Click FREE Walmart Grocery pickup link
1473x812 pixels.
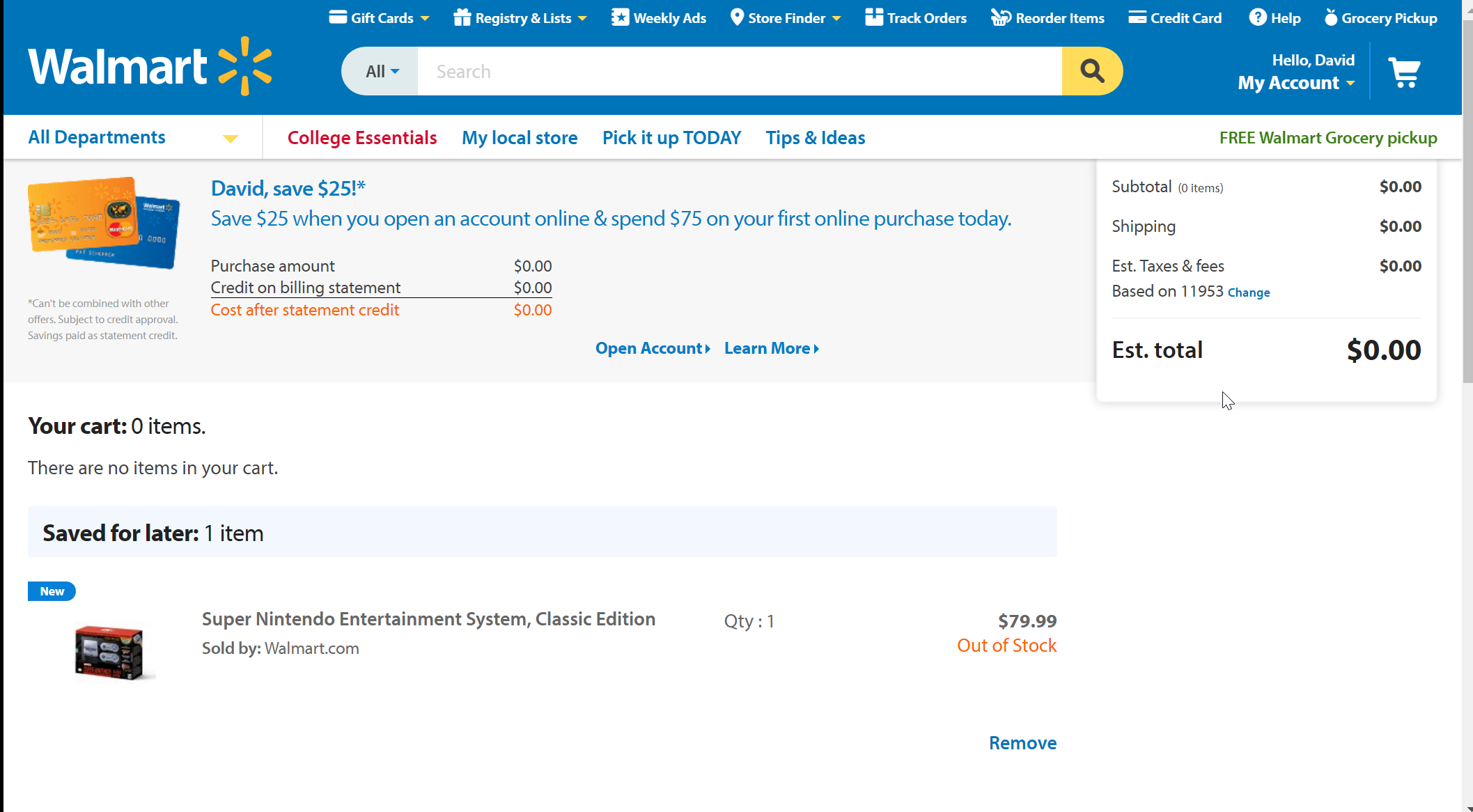point(1328,138)
